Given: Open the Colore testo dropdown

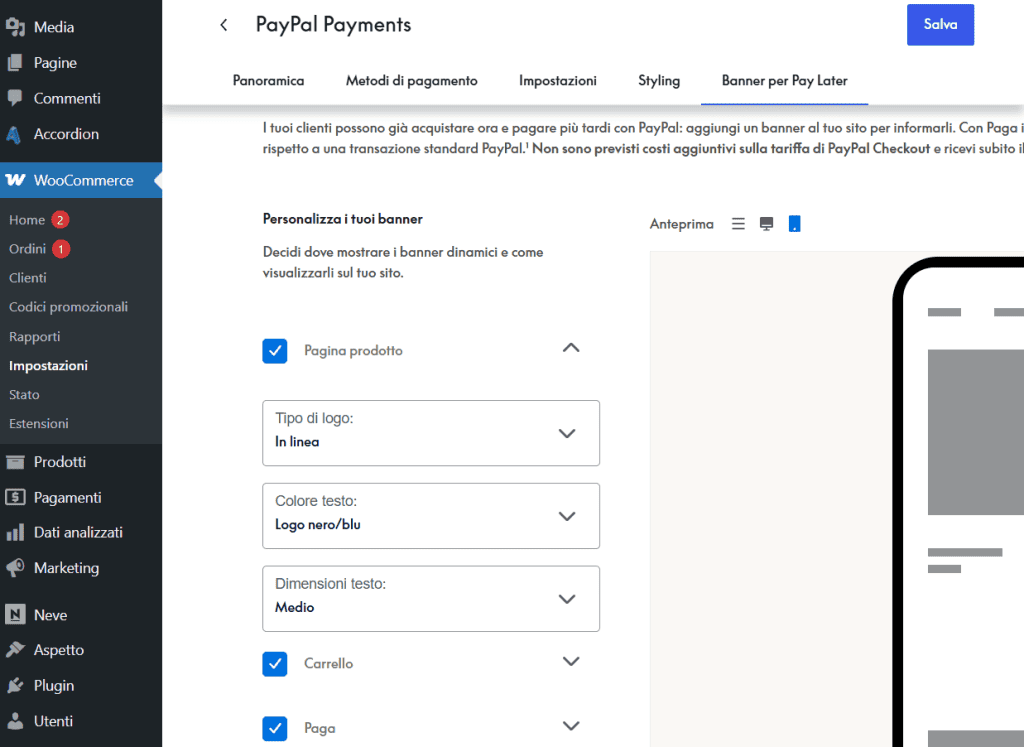Looking at the screenshot, I should 431,516.
